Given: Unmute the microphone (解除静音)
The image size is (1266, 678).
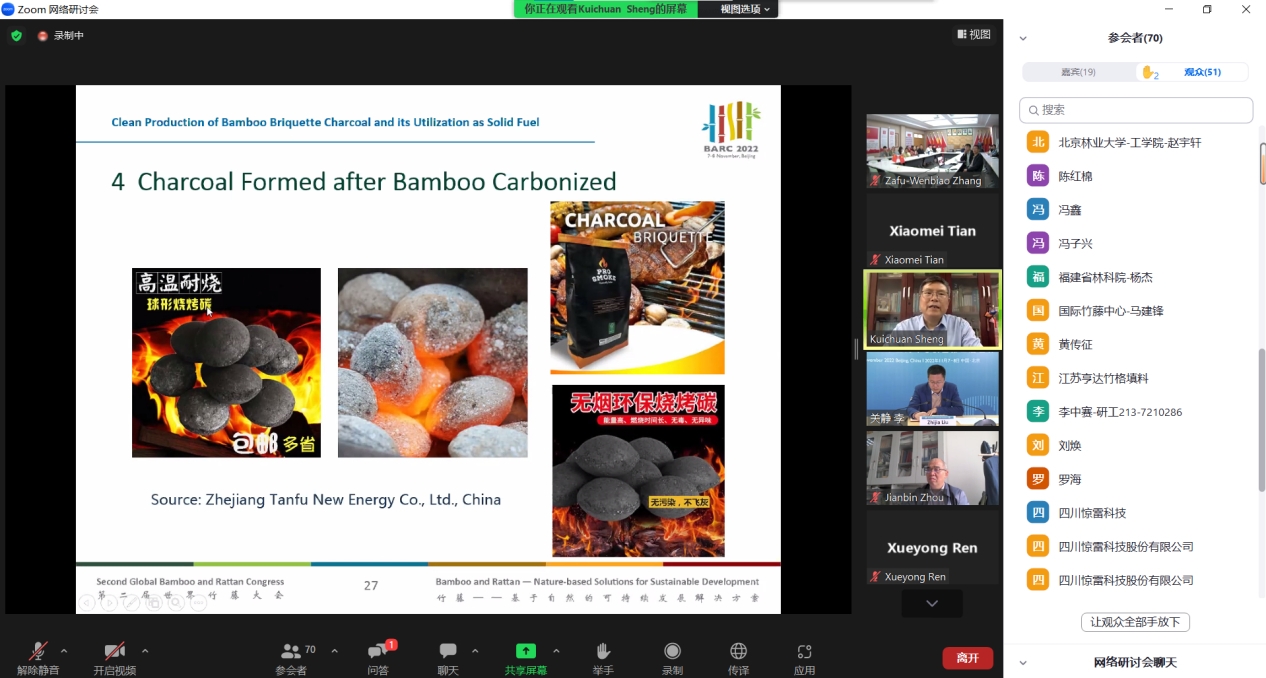Looking at the screenshot, I should point(37,652).
